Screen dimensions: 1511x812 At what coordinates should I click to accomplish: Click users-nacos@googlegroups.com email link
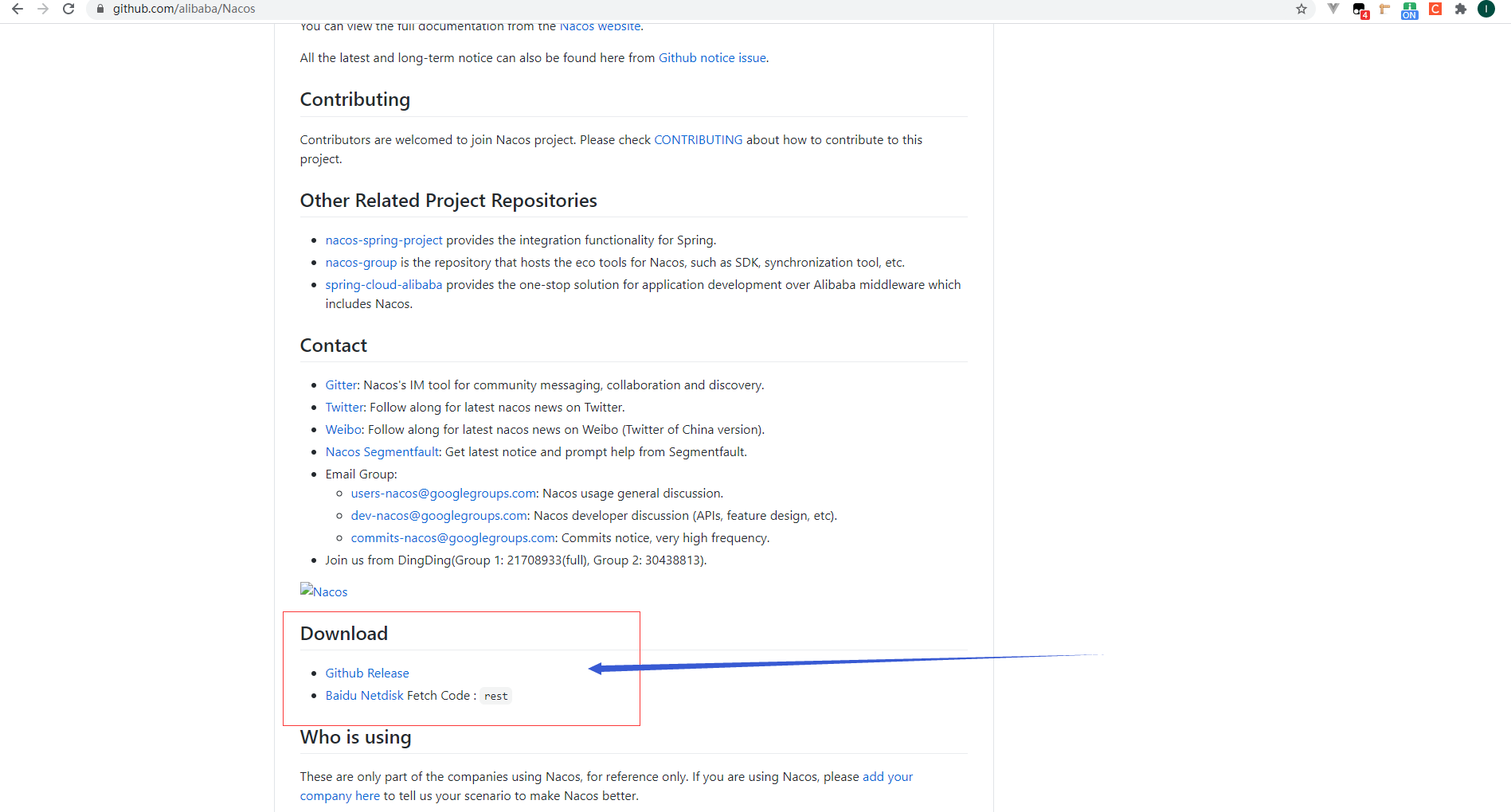tap(444, 494)
